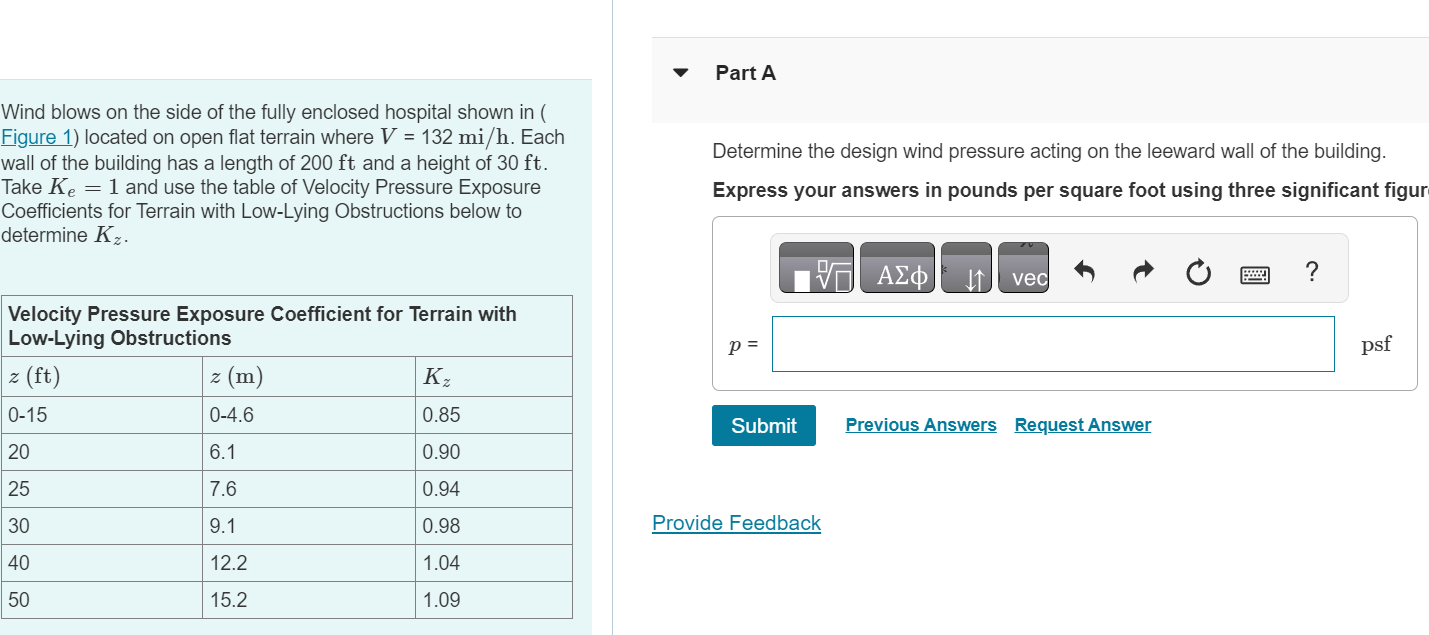
Task: Click the 1.09 Kz value in table
Action: tap(442, 600)
